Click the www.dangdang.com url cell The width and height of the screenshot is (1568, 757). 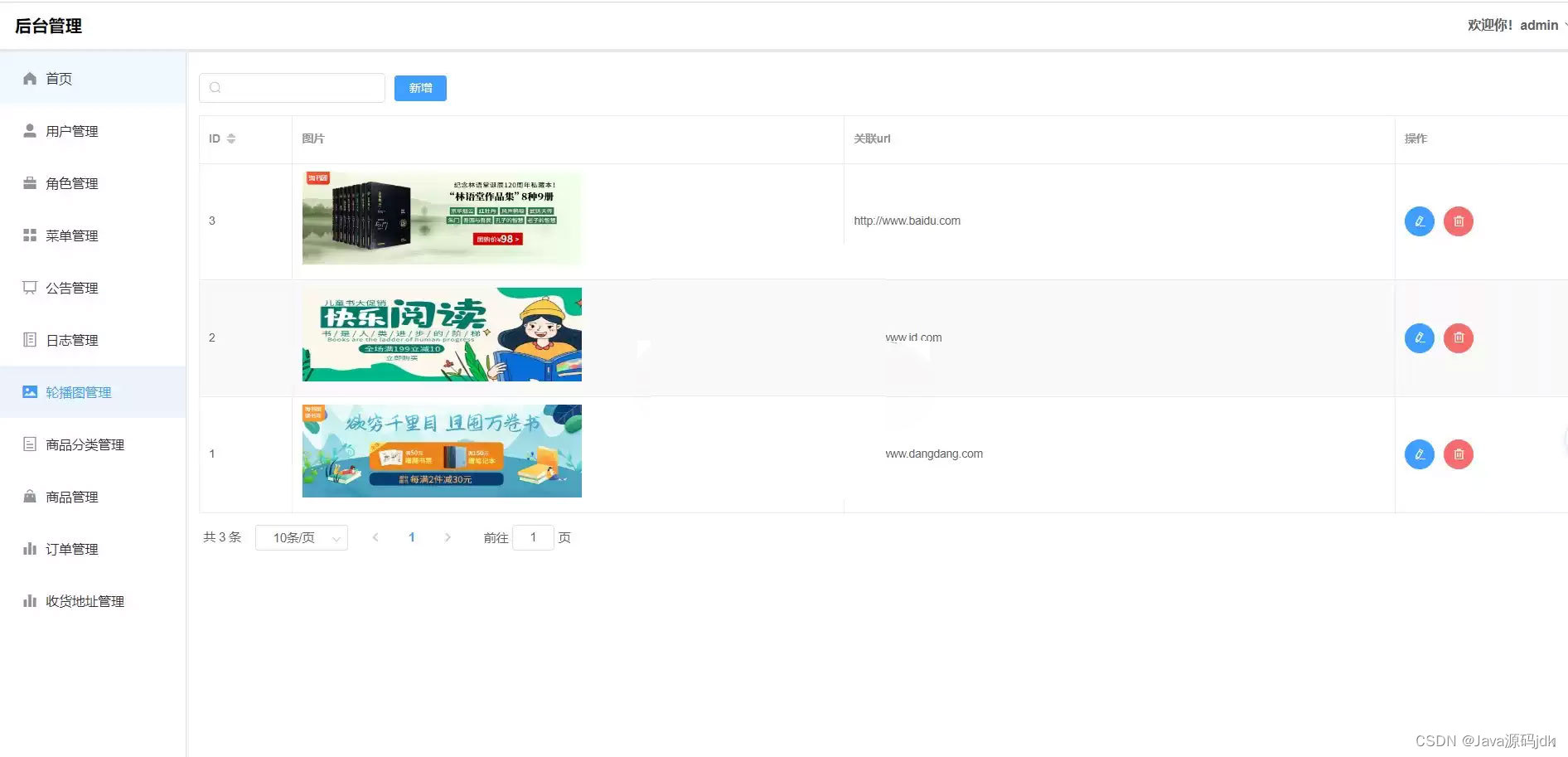tap(934, 454)
